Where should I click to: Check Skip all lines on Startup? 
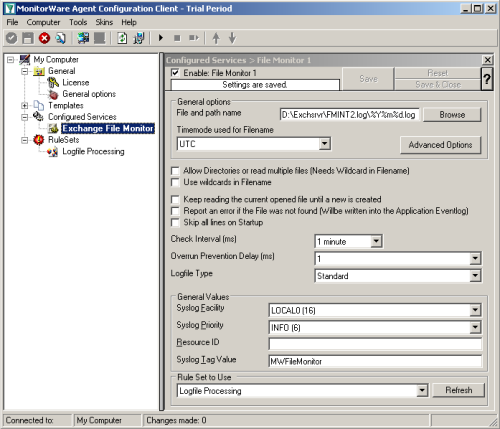[x=175, y=222]
